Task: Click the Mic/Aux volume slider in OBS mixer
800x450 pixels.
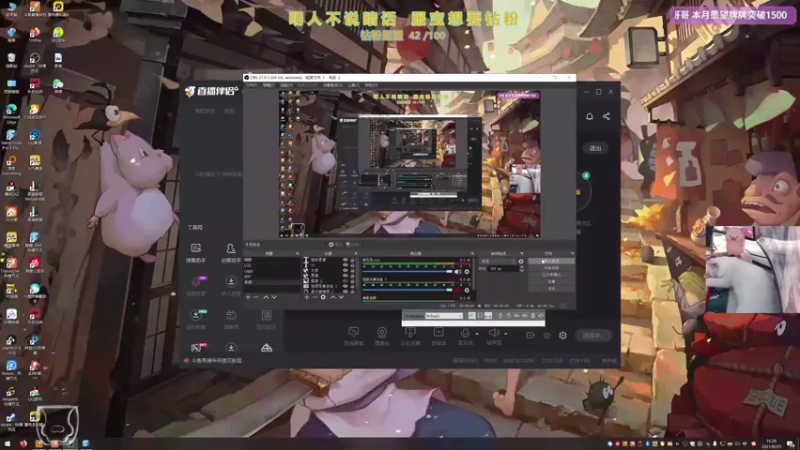Action: (x=407, y=271)
